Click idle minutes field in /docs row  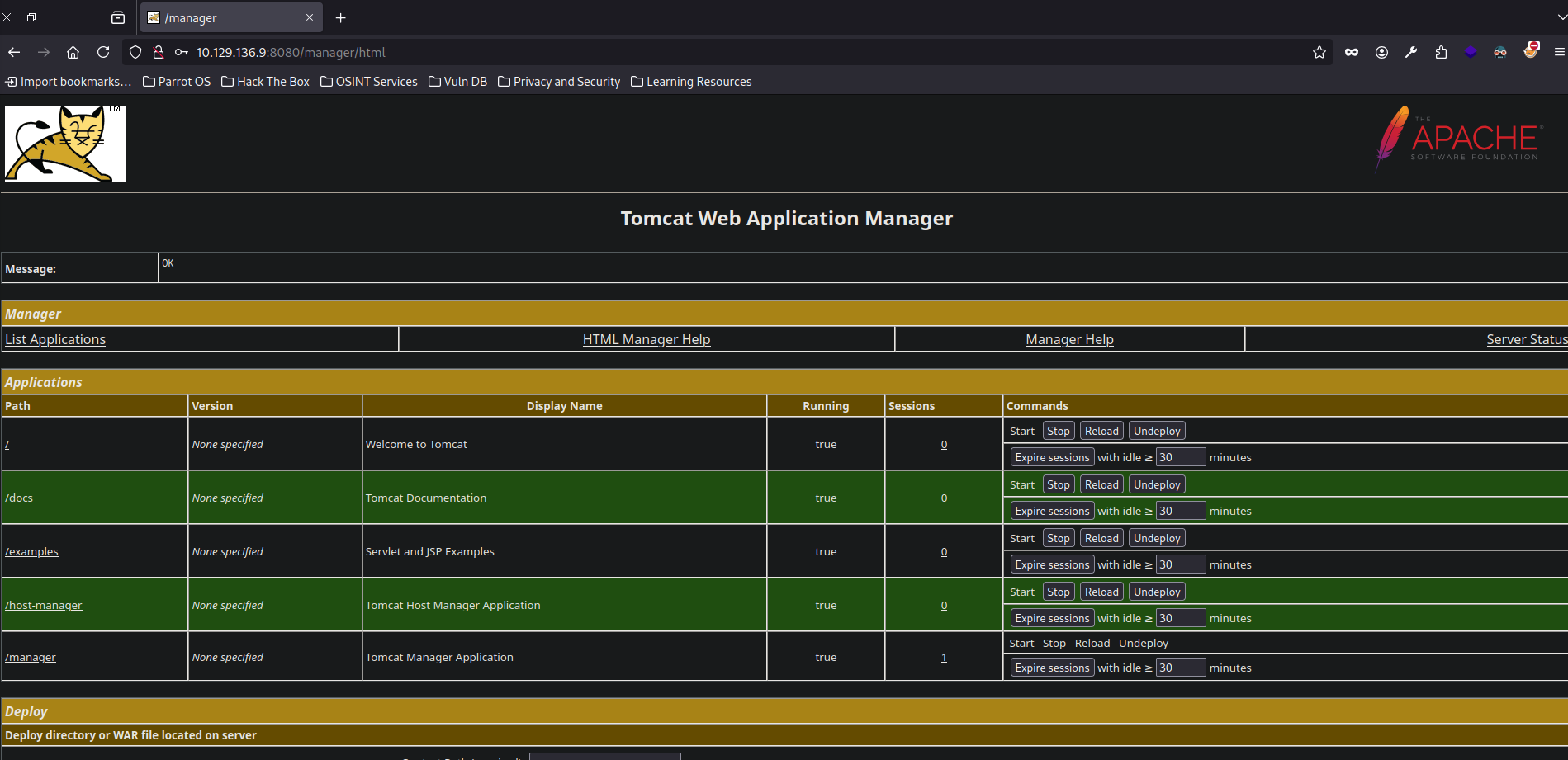[1181, 511]
